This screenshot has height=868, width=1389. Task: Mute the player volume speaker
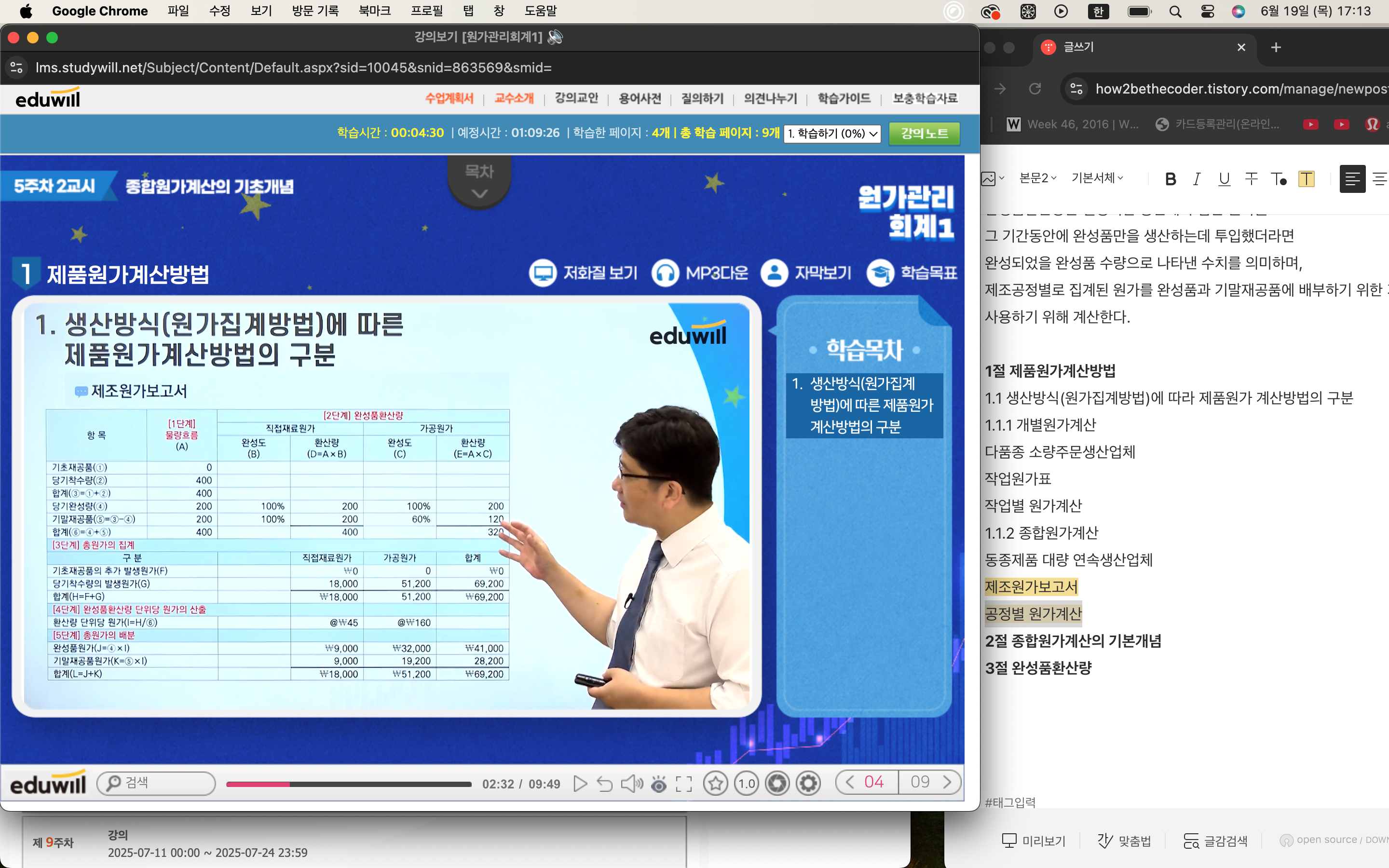point(631,784)
